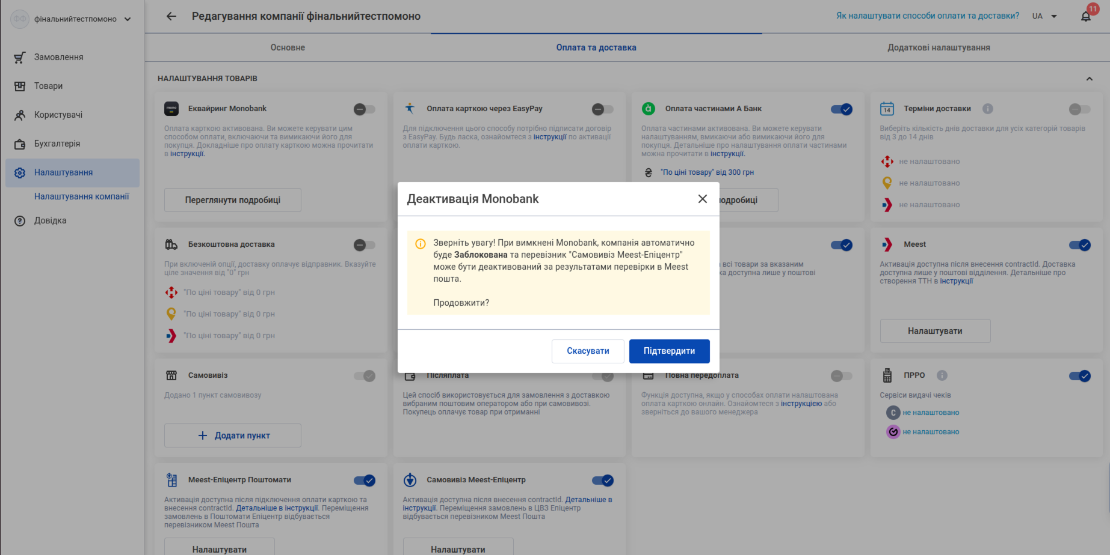This screenshot has width=1110, height=555.
Task: Click the Самовивіз Meest-Епіцентр download icon
Action: pyautogui.click(x=409, y=480)
